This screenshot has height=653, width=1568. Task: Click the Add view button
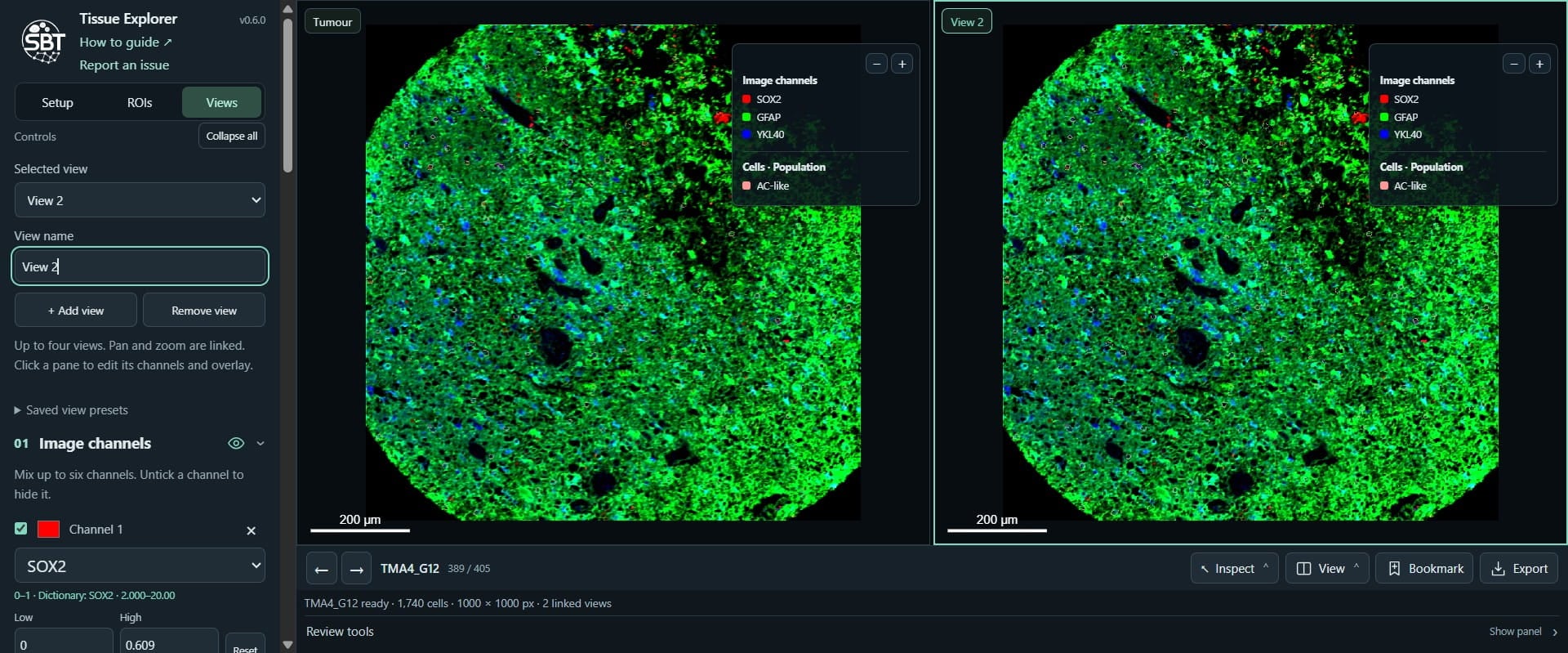click(76, 311)
